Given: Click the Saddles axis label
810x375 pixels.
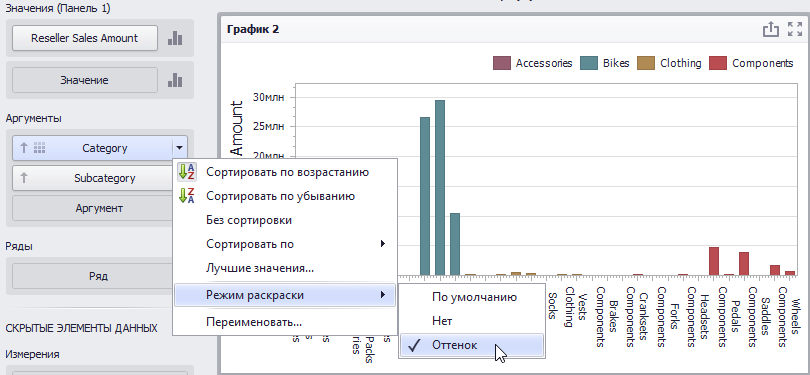Looking at the screenshot, I should [x=766, y=316].
